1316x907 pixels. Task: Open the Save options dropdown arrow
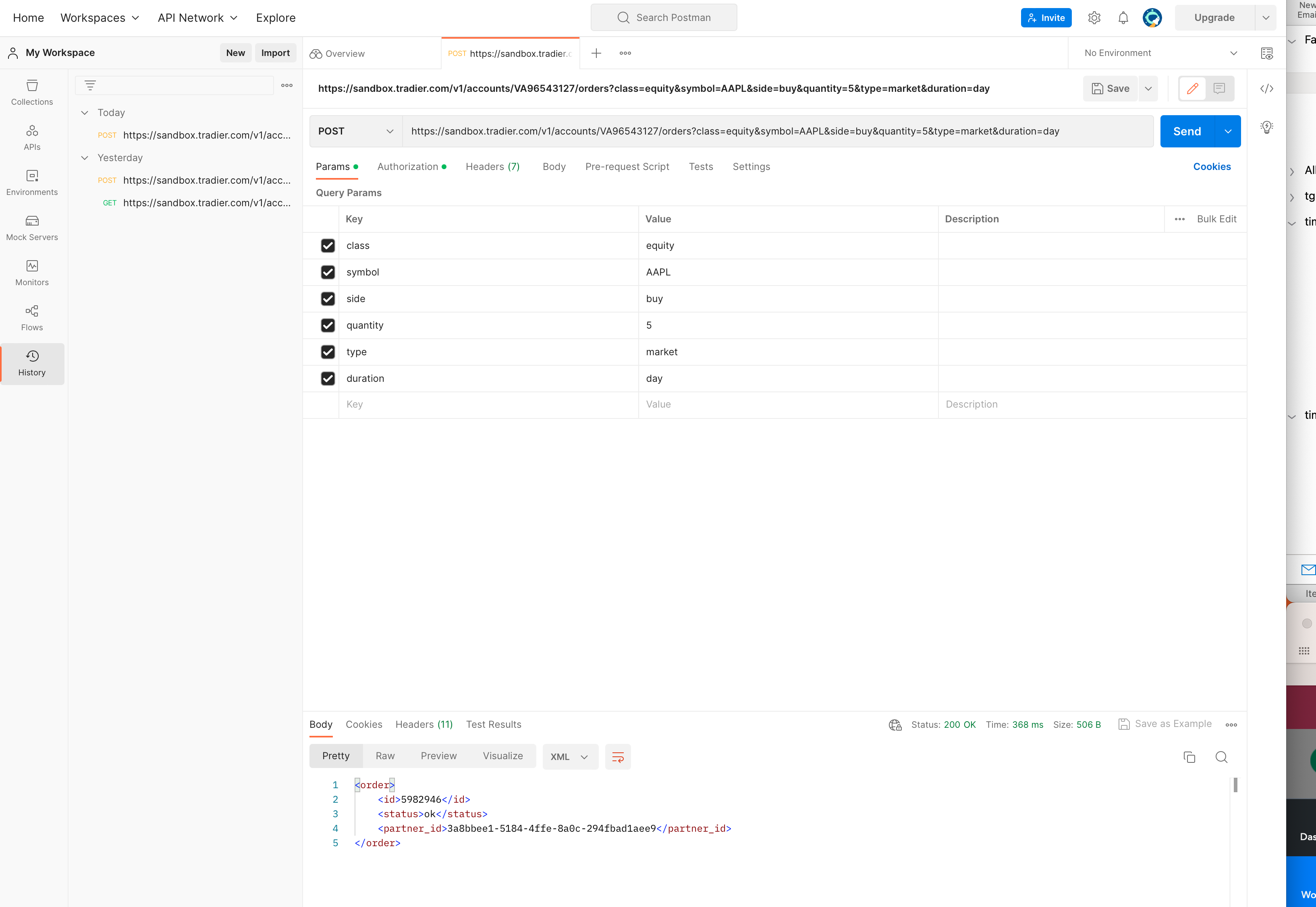click(1148, 89)
